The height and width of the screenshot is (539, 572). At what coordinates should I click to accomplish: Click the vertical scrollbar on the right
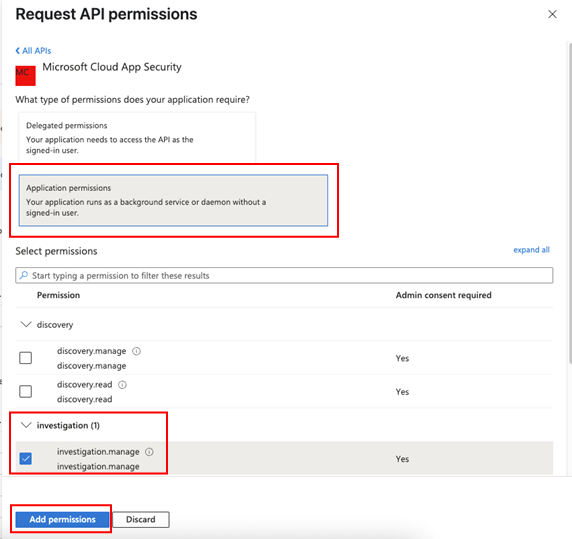569,203
